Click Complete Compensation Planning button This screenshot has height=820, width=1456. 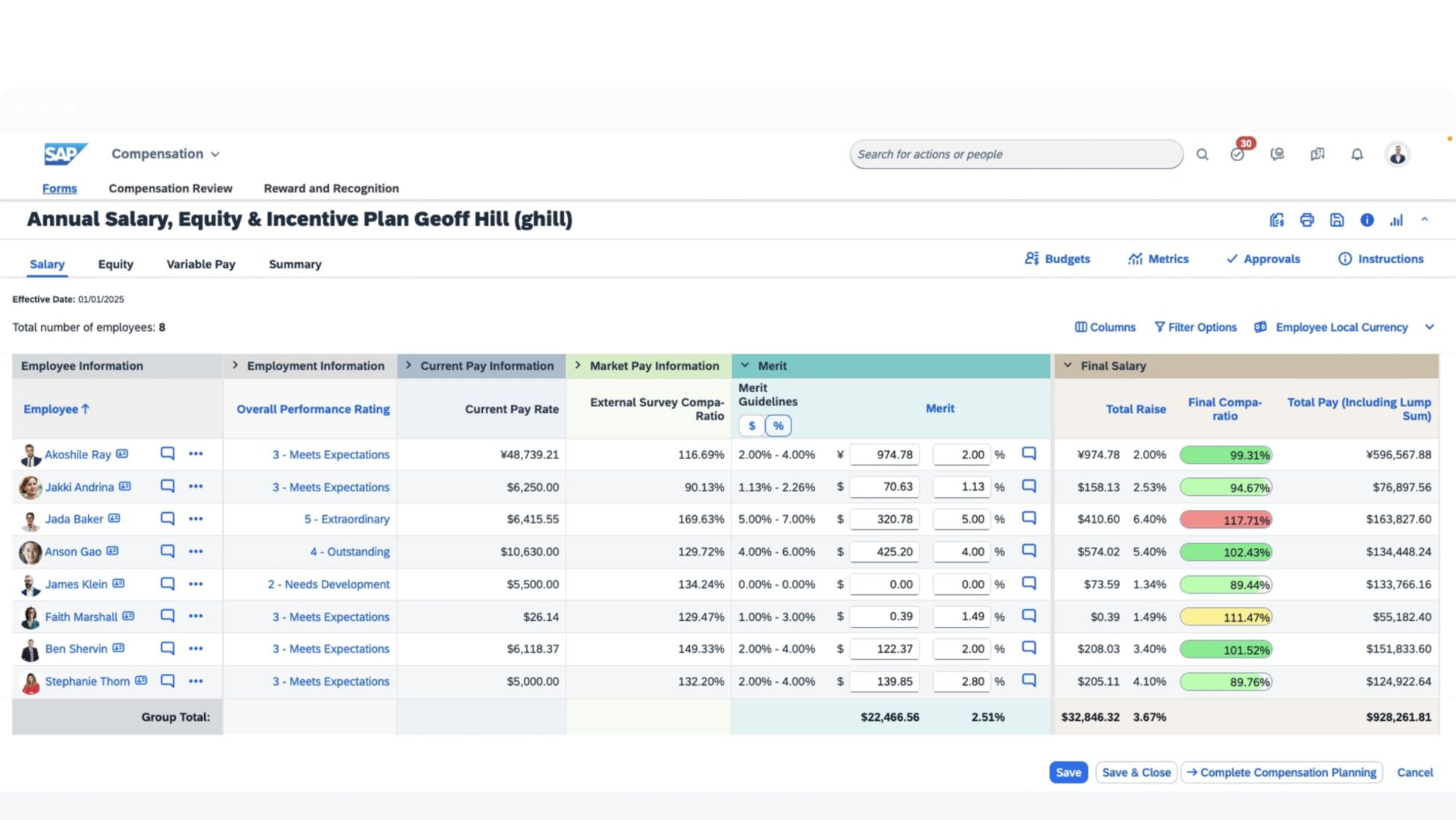(x=1281, y=772)
